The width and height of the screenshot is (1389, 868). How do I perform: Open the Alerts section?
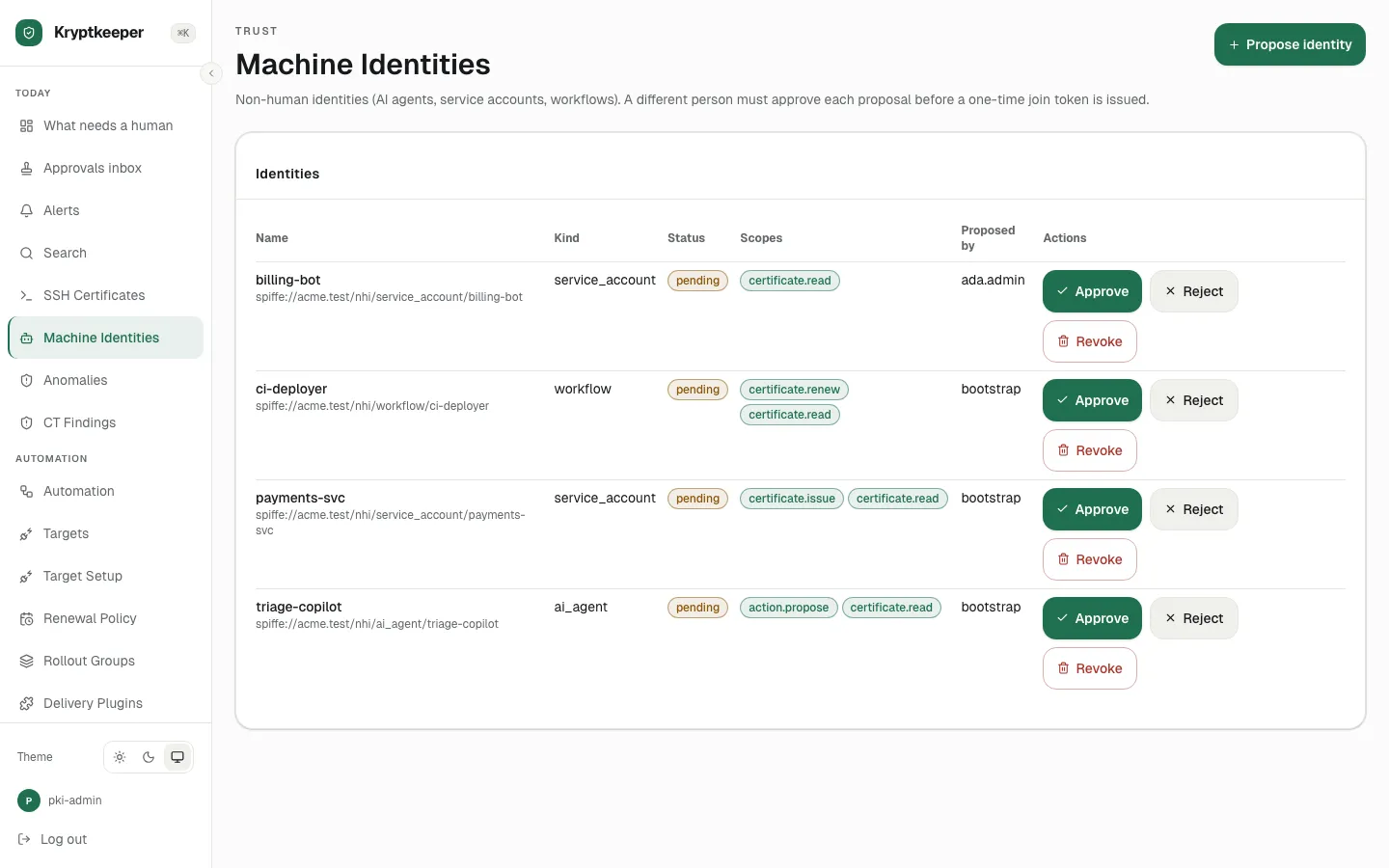pyautogui.click(x=106, y=210)
